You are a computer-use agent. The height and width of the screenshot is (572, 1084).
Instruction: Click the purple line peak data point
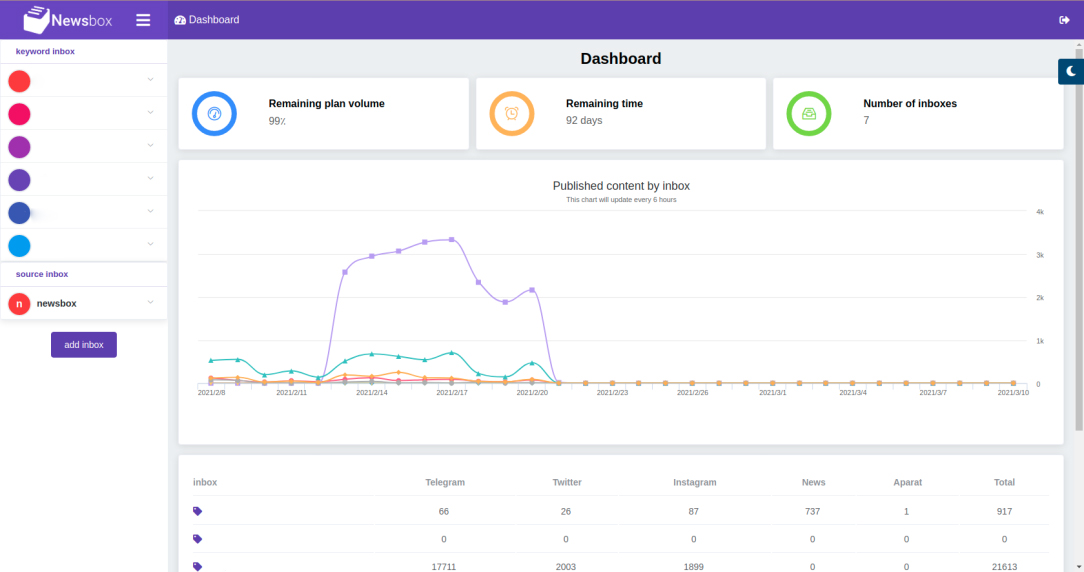coord(451,239)
